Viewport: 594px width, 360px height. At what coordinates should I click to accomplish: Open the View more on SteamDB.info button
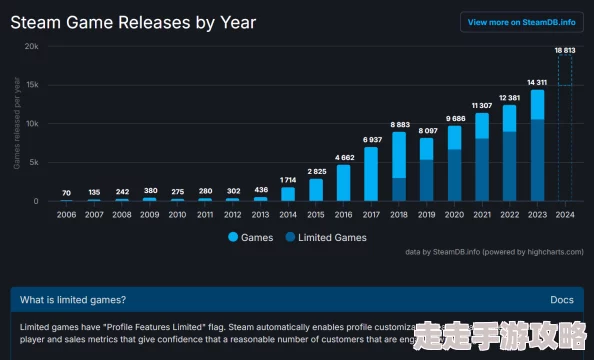[522, 22]
